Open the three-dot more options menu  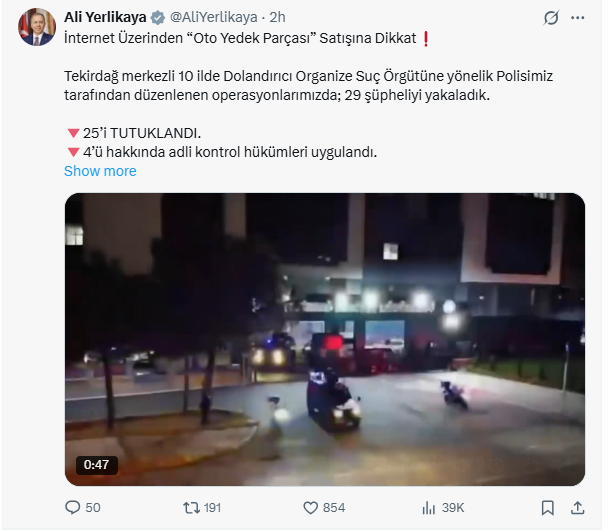coord(578,17)
